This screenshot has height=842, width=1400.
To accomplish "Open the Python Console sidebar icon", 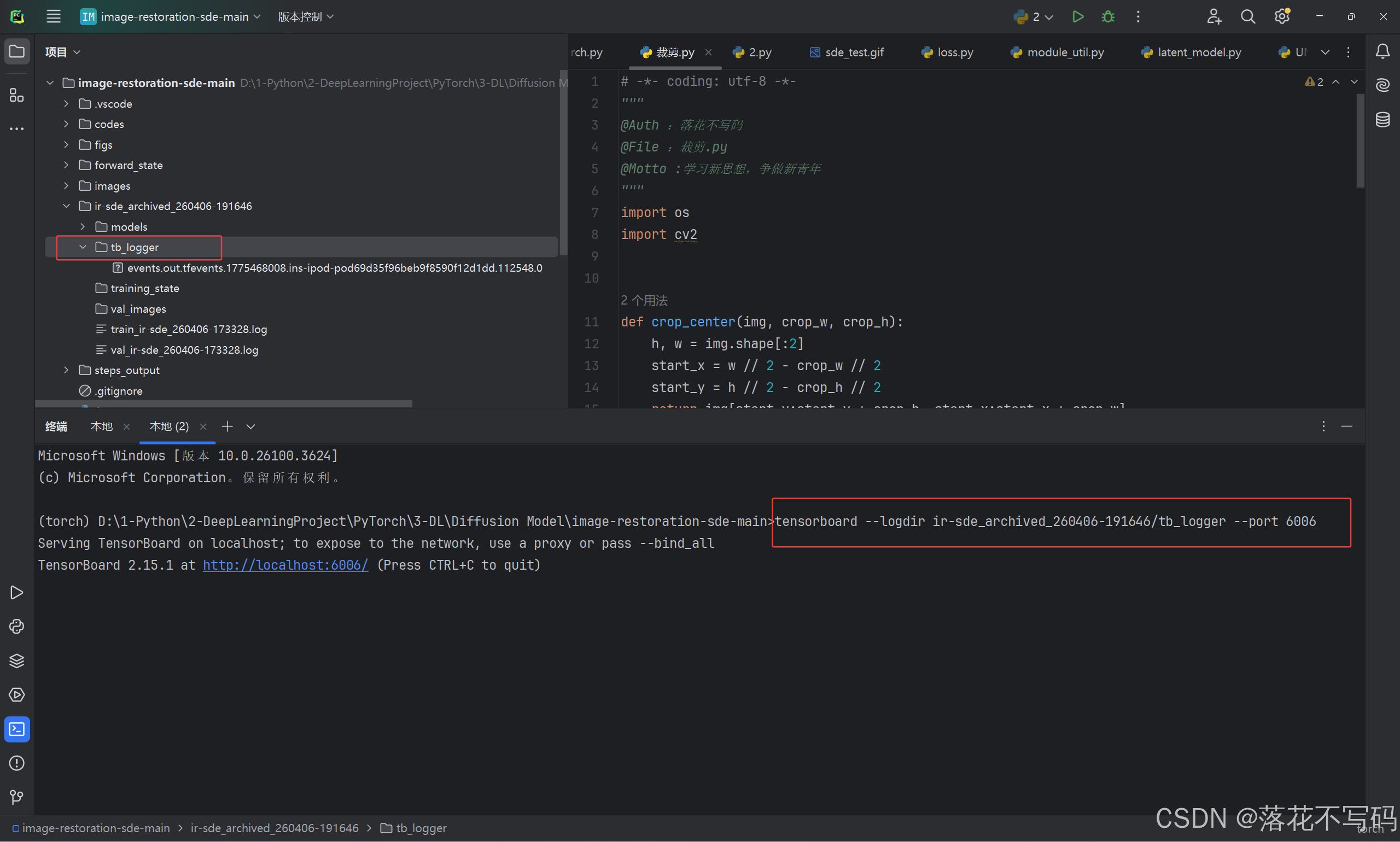I will point(17,627).
